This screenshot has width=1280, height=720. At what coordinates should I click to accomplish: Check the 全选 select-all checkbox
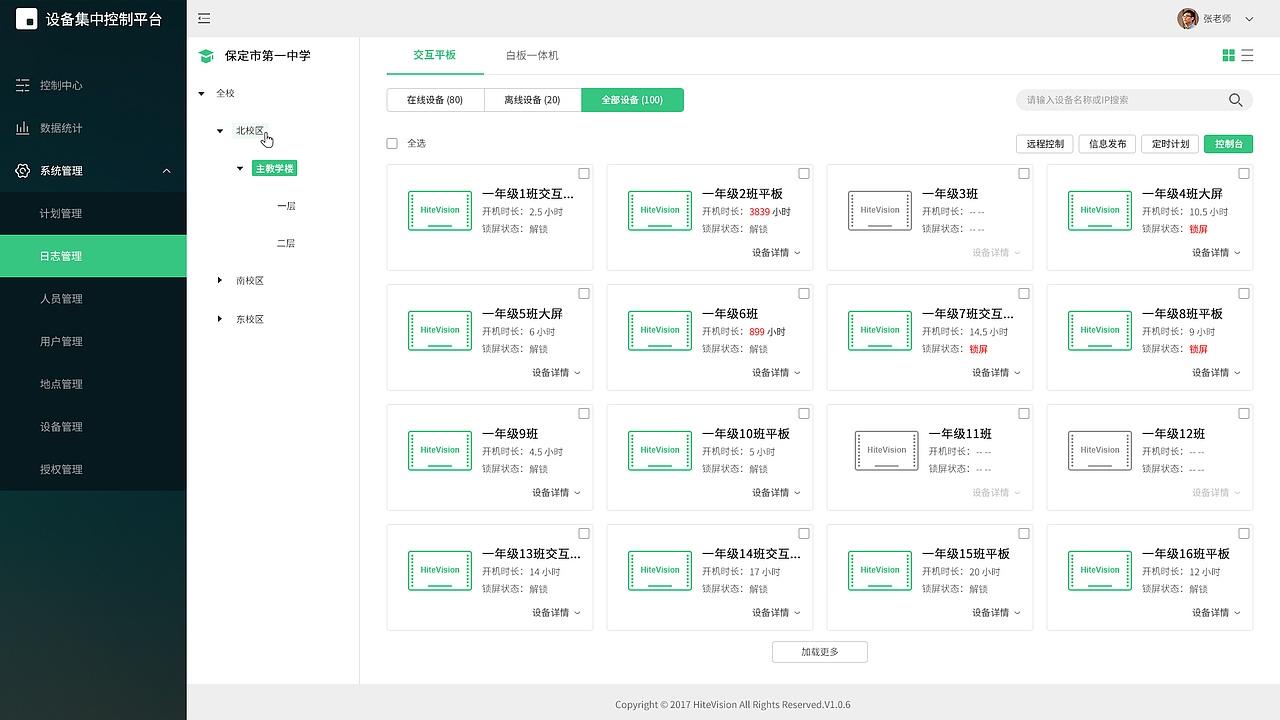(x=392, y=143)
